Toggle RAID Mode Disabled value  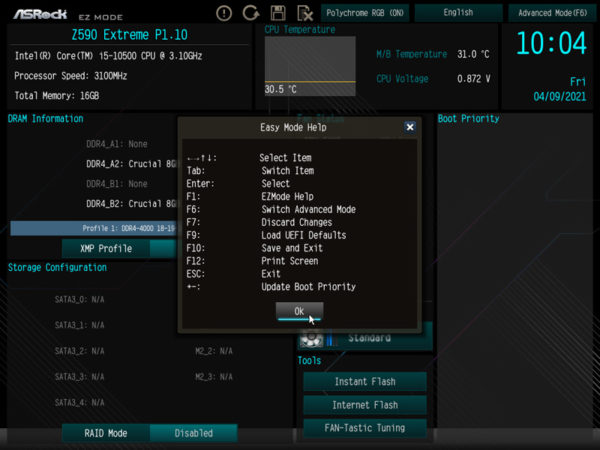(x=194, y=433)
